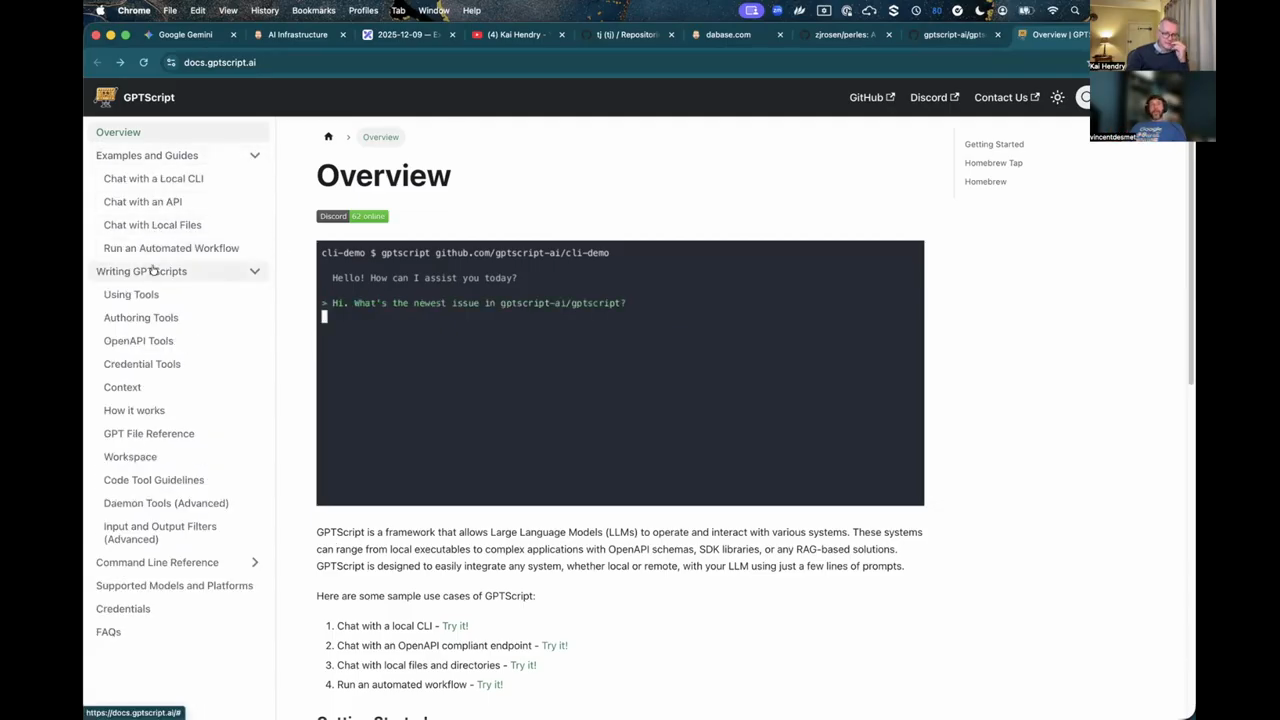The width and height of the screenshot is (1280, 720).
Task: Click Try it for Chat with local CLI
Action: pos(455,626)
